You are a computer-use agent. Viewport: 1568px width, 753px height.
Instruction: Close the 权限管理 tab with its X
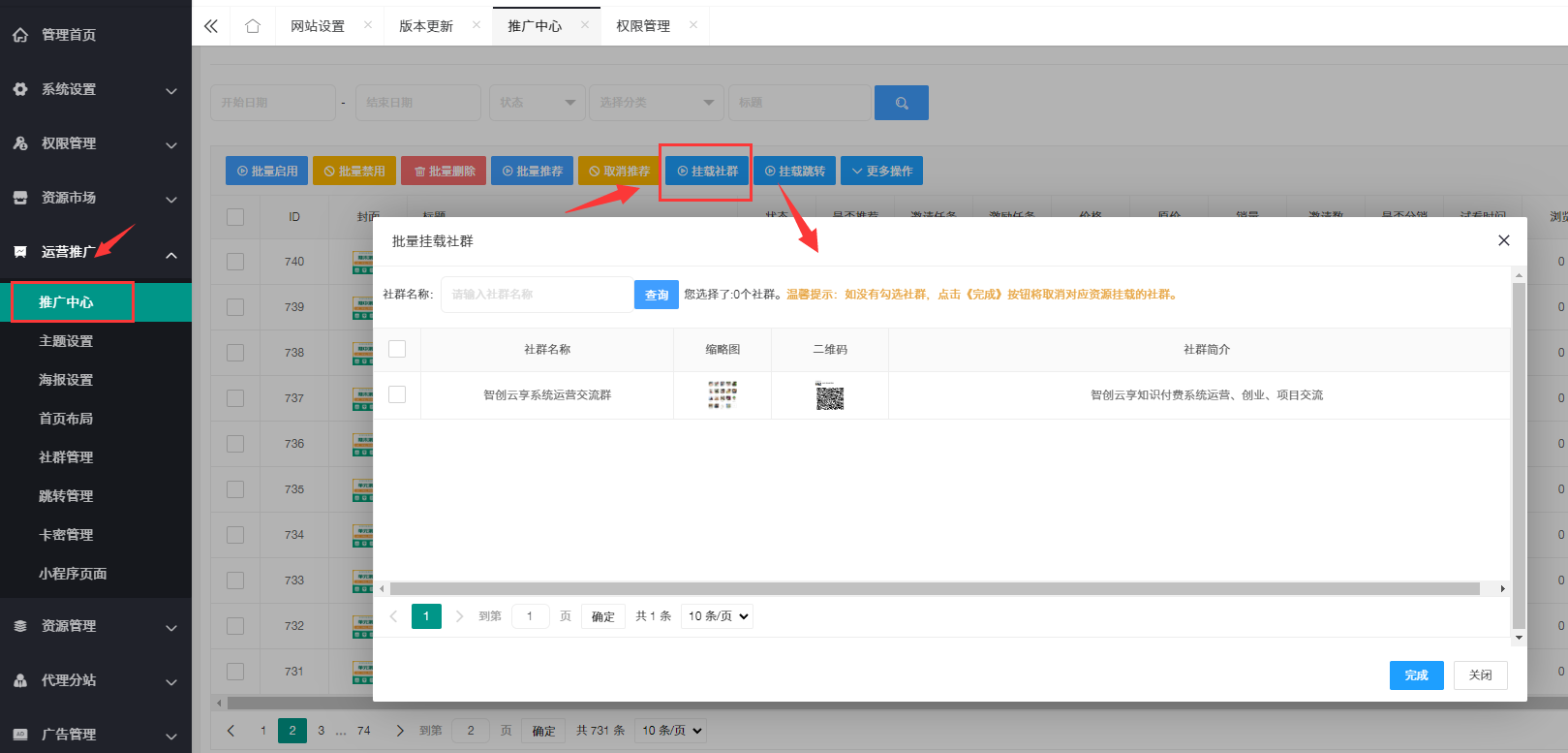[693, 25]
